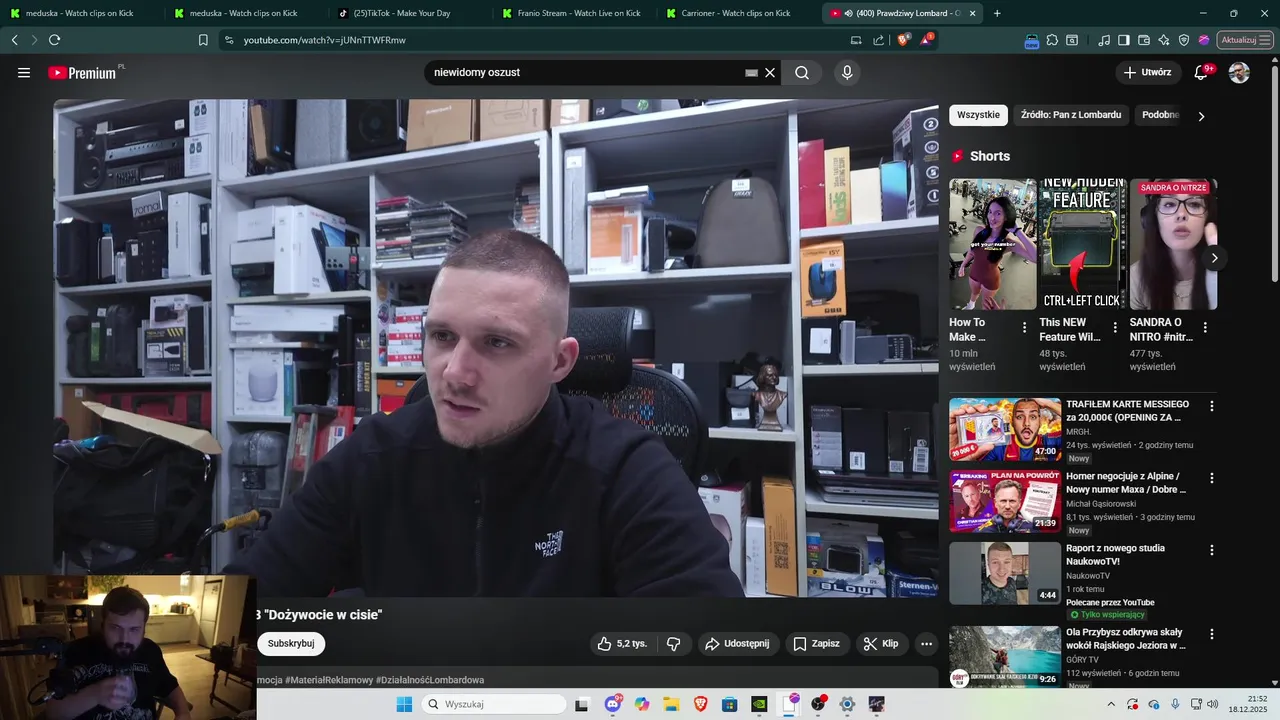The width and height of the screenshot is (1280, 720).
Task: Click the URL address field
Action: coord(540,40)
